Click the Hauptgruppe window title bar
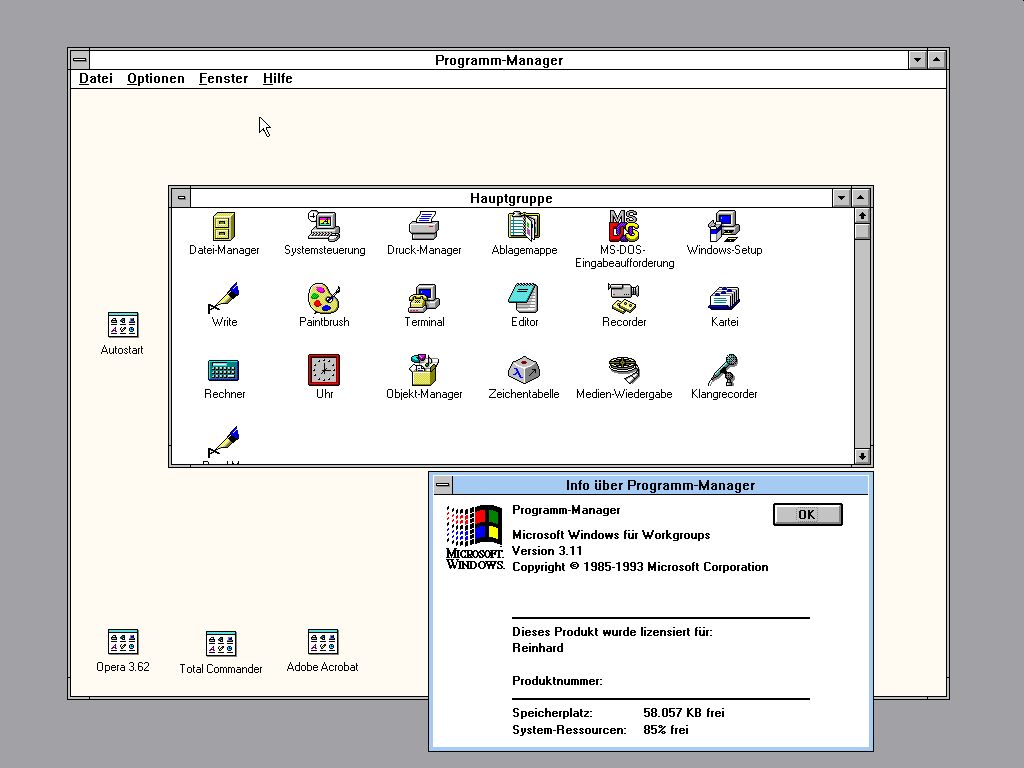Viewport: 1024px width, 768px height. click(511, 198)
